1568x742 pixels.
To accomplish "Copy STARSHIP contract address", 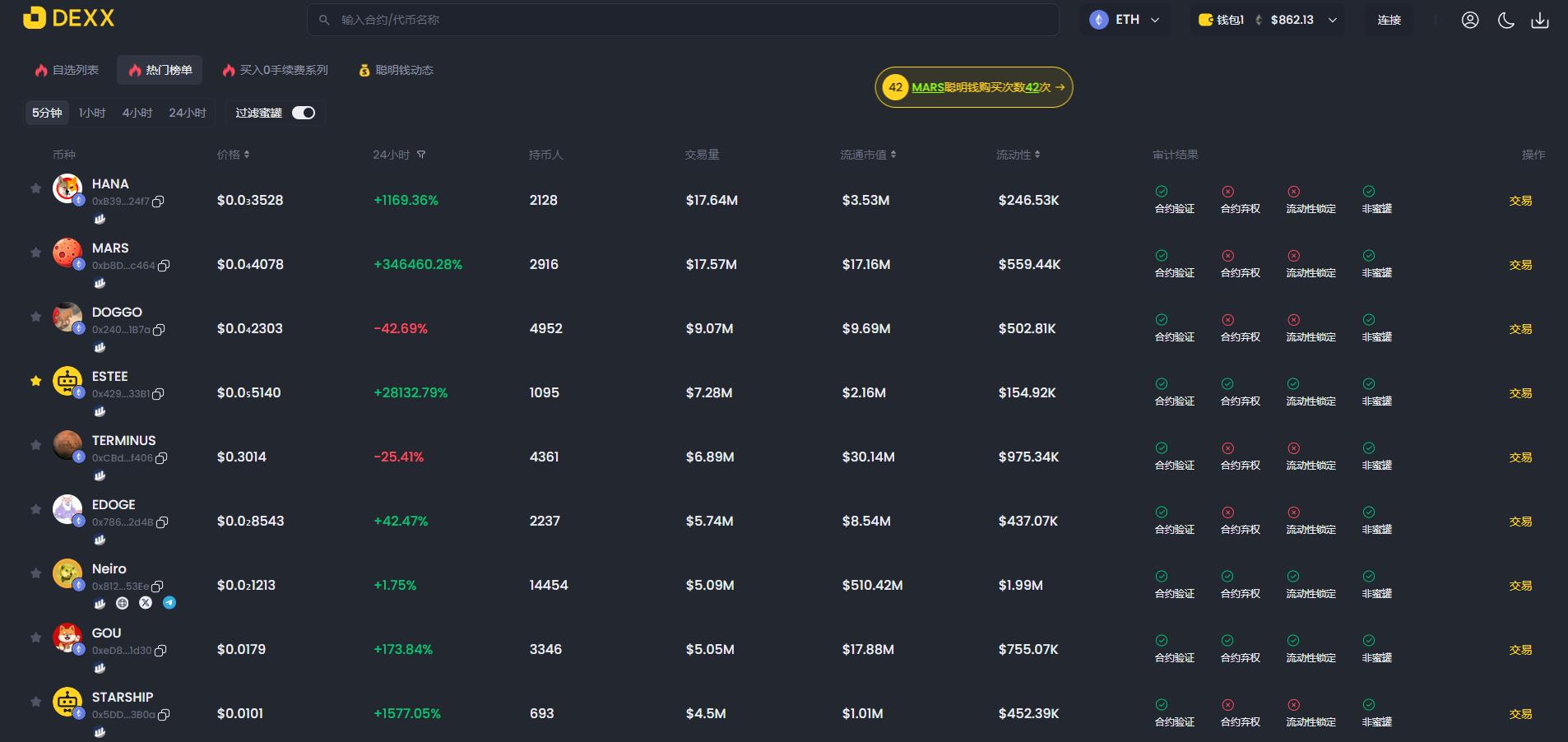I will [164, 715].
